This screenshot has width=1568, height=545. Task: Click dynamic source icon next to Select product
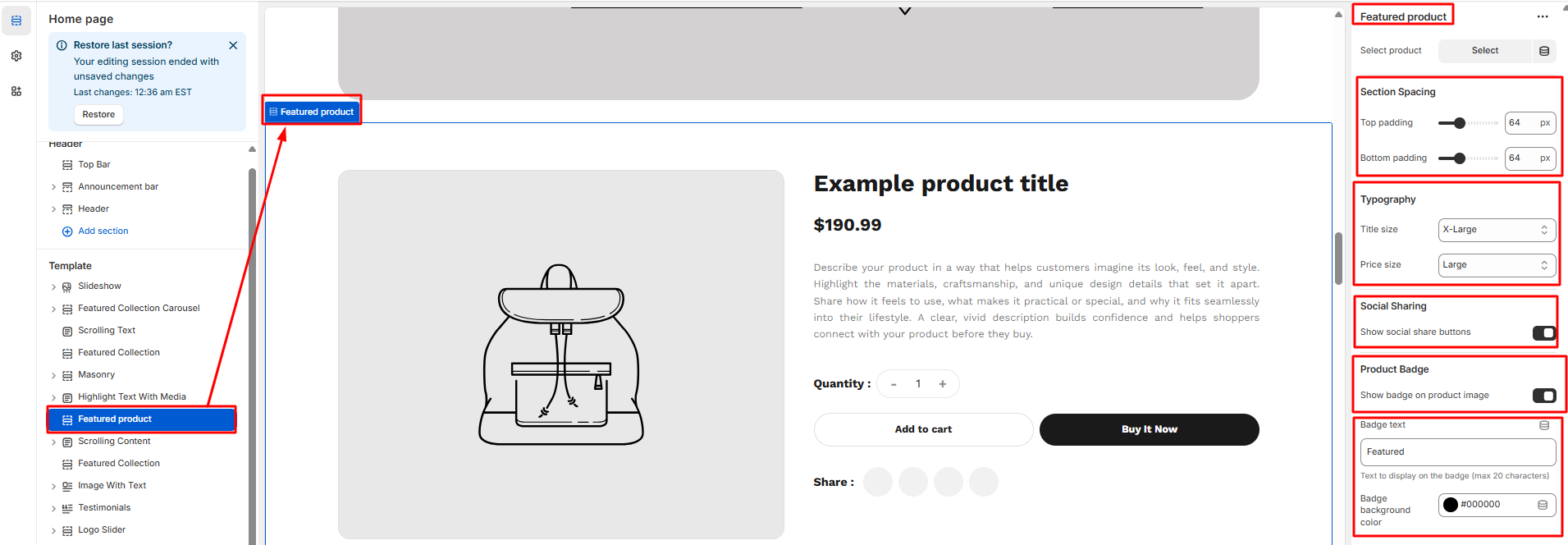tap(1543, 51)
